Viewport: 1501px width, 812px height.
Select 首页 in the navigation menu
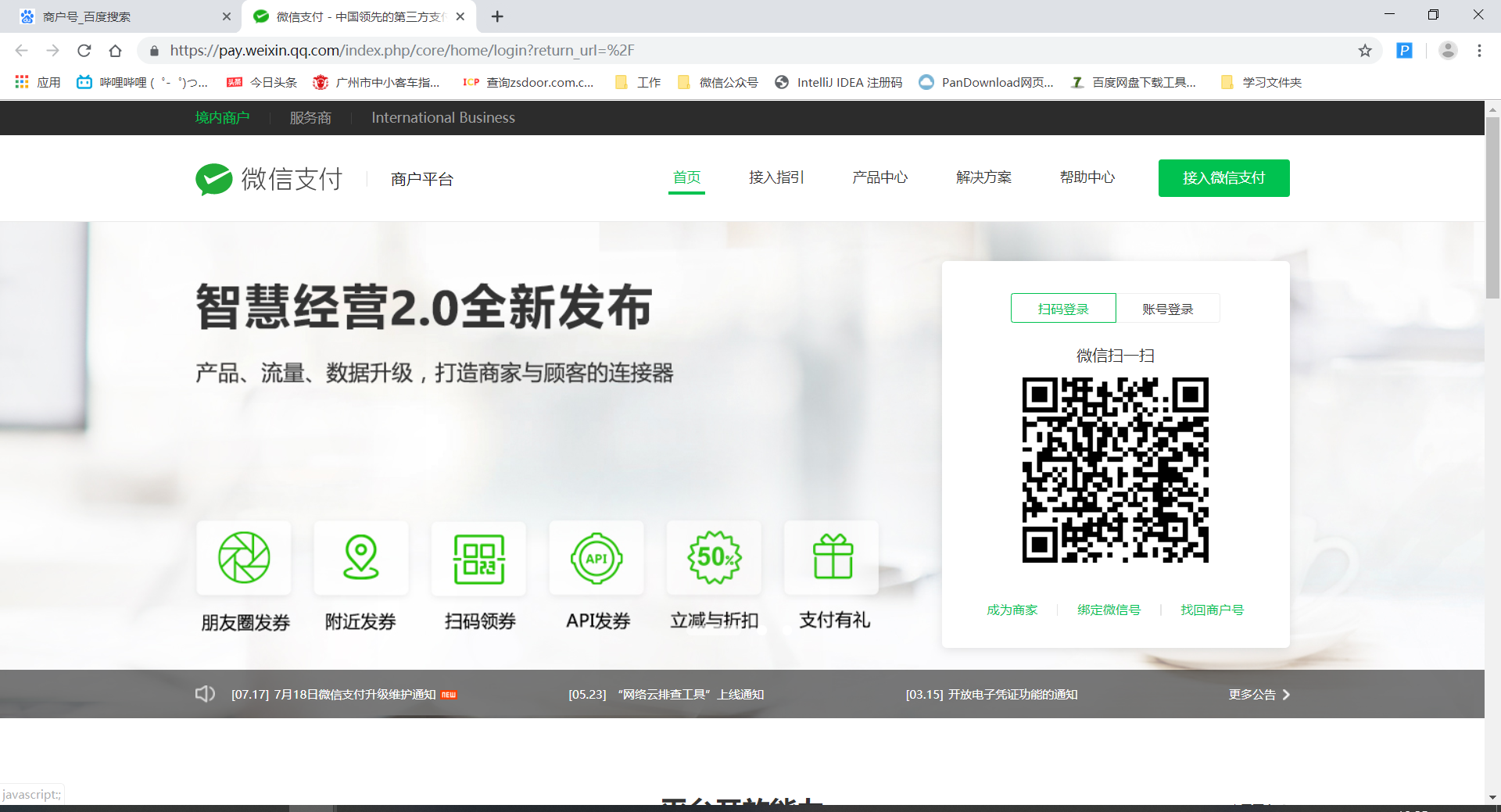coord(687,178)
